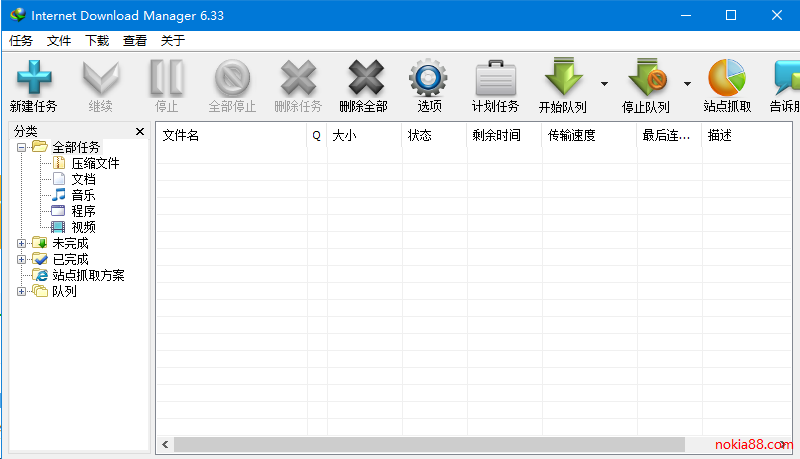Expand the 已完成 tree node
The image size is (800, 459).
coord(21,260)
